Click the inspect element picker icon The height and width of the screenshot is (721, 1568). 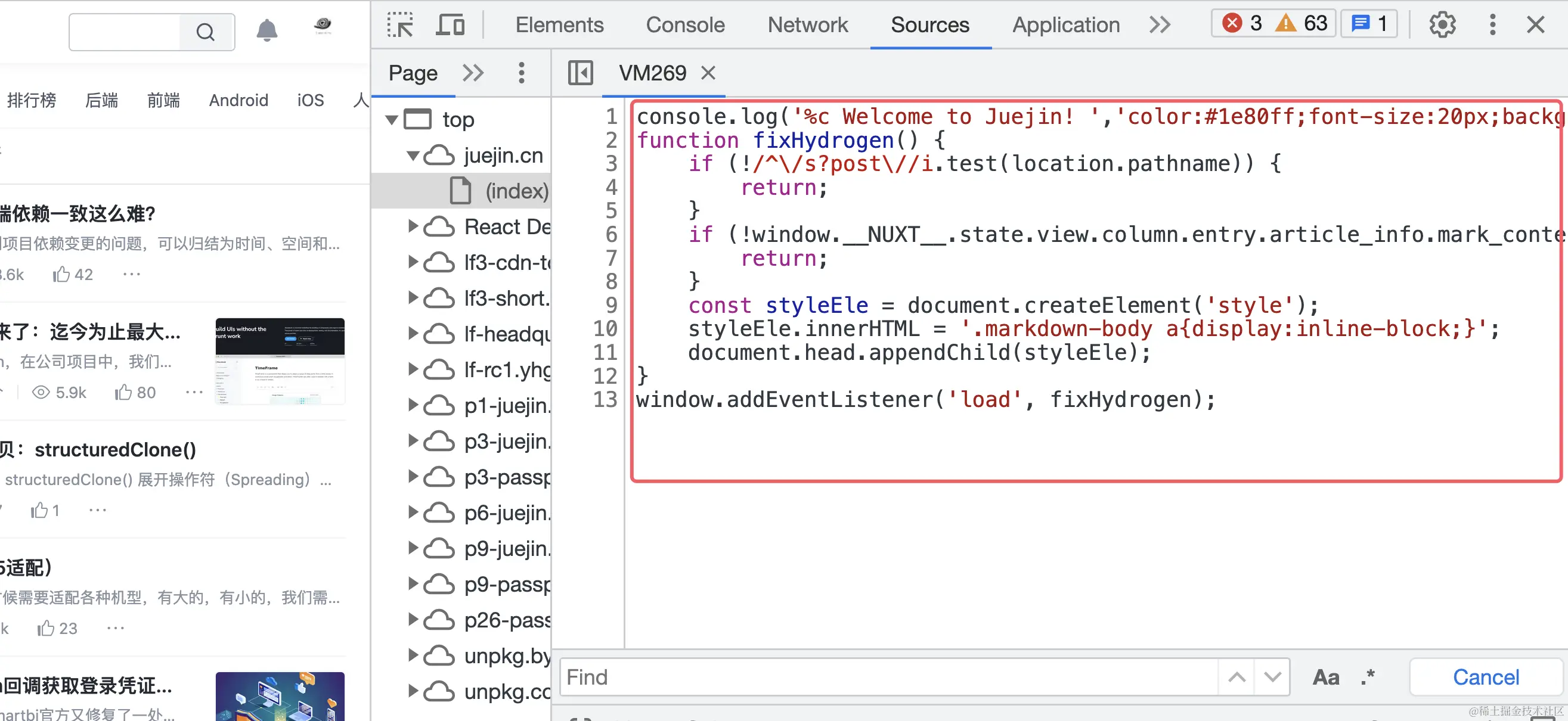point(400,25)
